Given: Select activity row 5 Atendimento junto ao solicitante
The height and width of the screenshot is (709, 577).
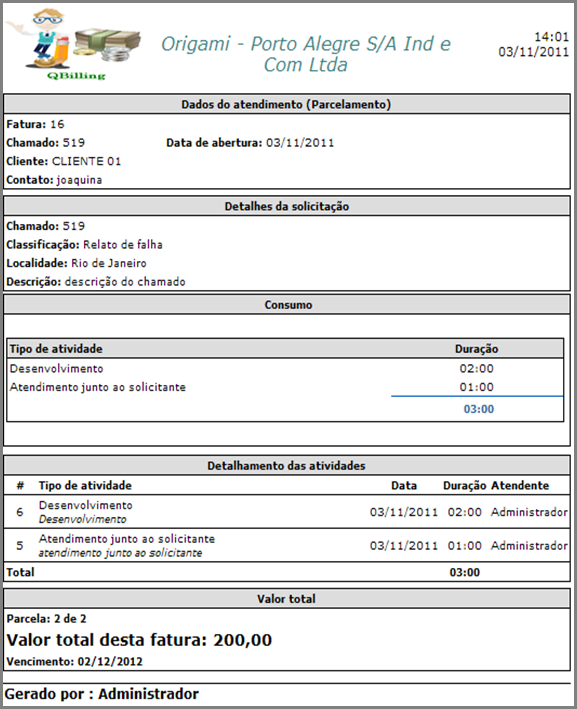Looking at the screenshot, I should tap(287, 545).
